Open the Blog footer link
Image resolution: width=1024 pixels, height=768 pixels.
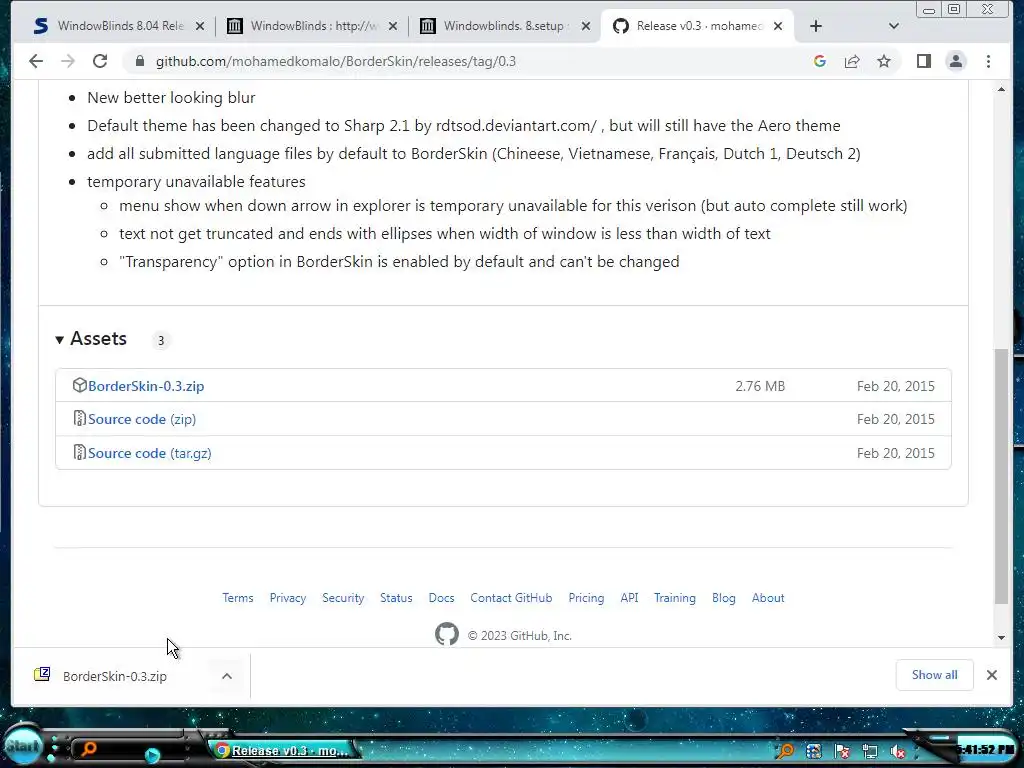(724, 598)
